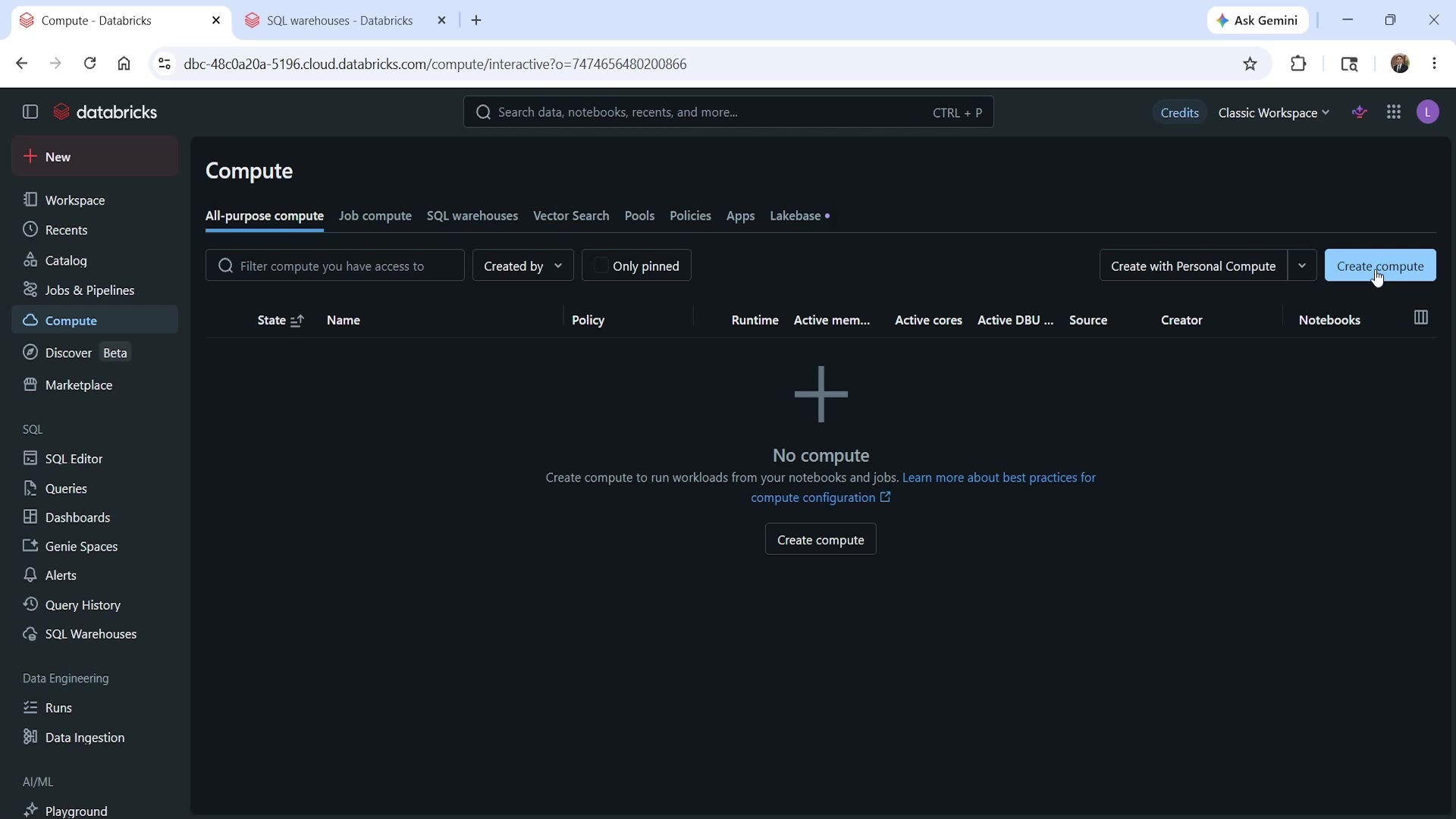Open the browser side panel search icon
Screen dimensions: 1456x819
(x=1350, y=64)
